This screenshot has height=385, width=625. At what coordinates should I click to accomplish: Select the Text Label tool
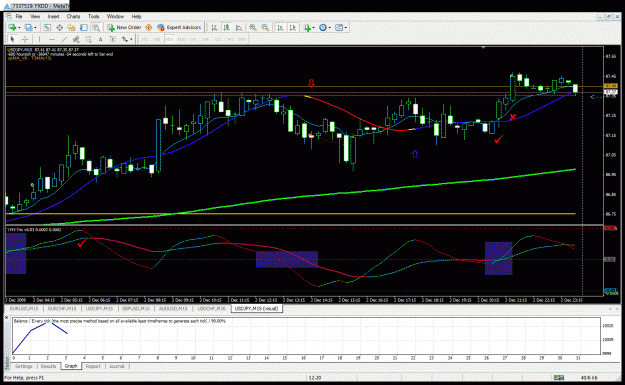pos(113,39)
